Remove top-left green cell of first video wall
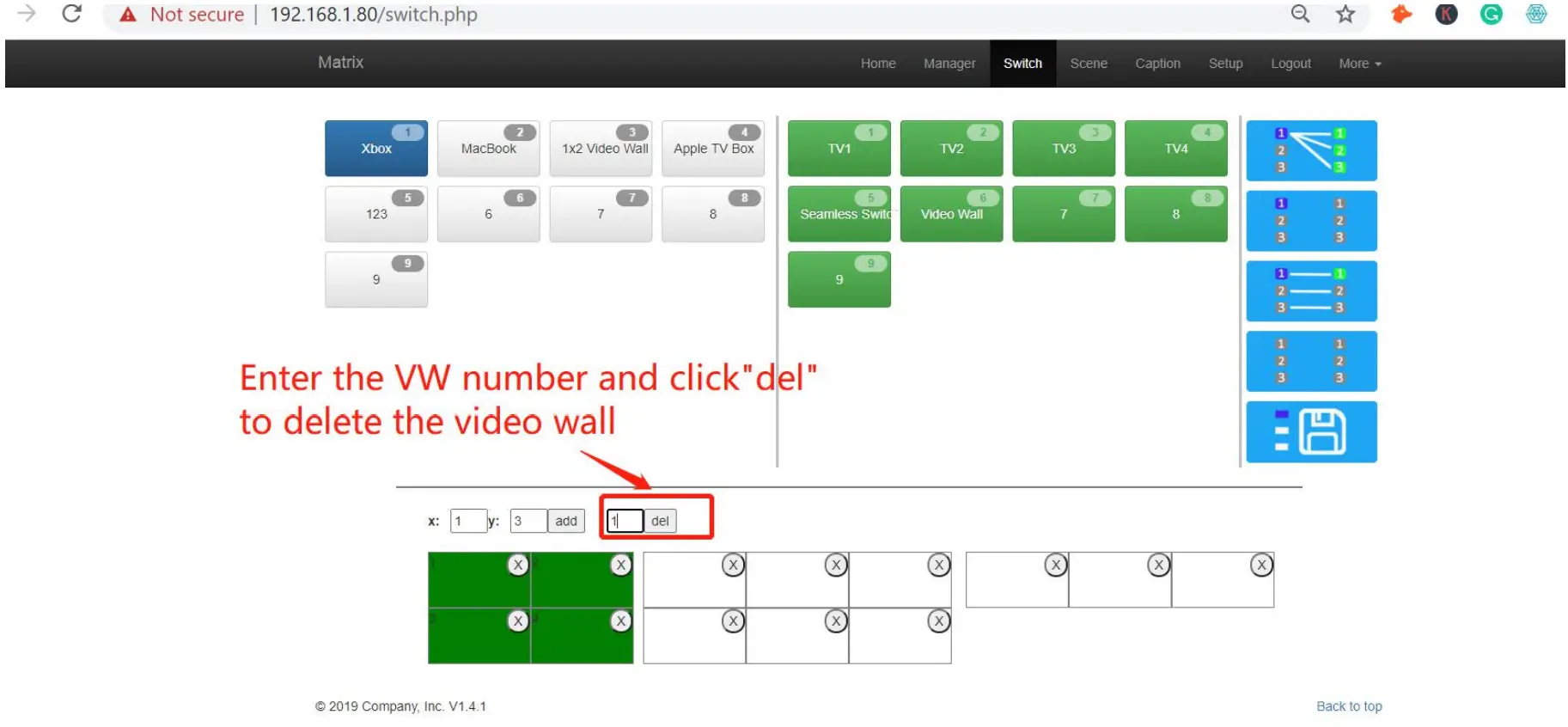The image size is (1568, 727). [518, 565]
